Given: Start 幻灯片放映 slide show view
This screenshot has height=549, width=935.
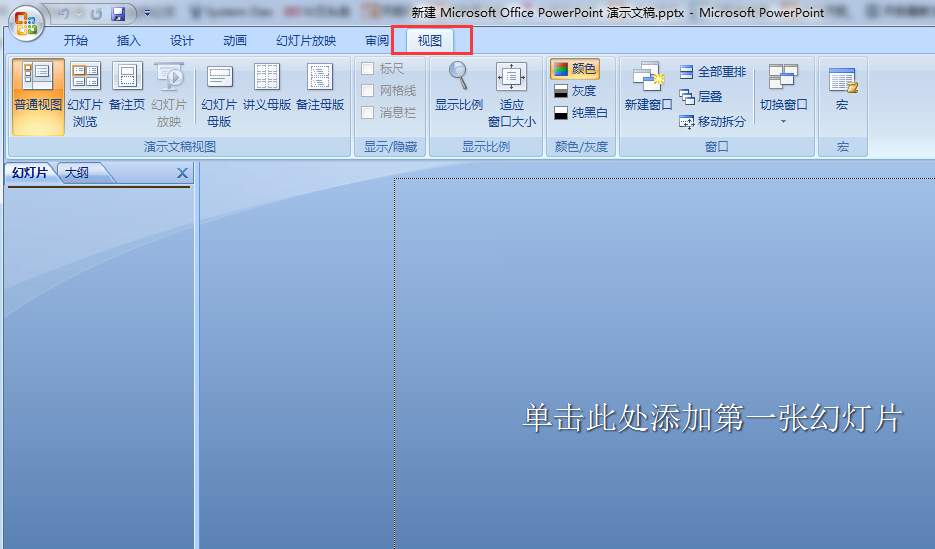Looking at the screenshot, I should coord(169,97).
